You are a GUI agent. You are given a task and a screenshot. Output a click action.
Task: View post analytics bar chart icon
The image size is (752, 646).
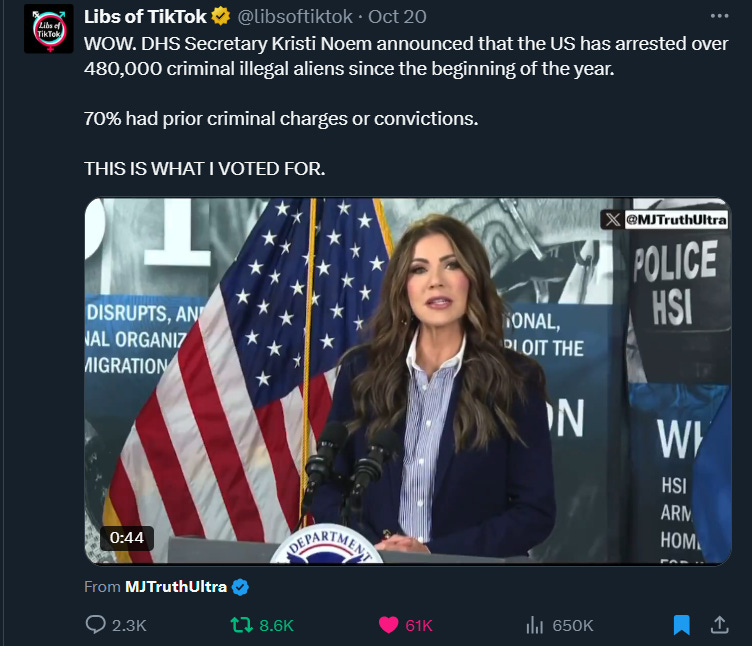pyautogui.click(x=534, y=624)
